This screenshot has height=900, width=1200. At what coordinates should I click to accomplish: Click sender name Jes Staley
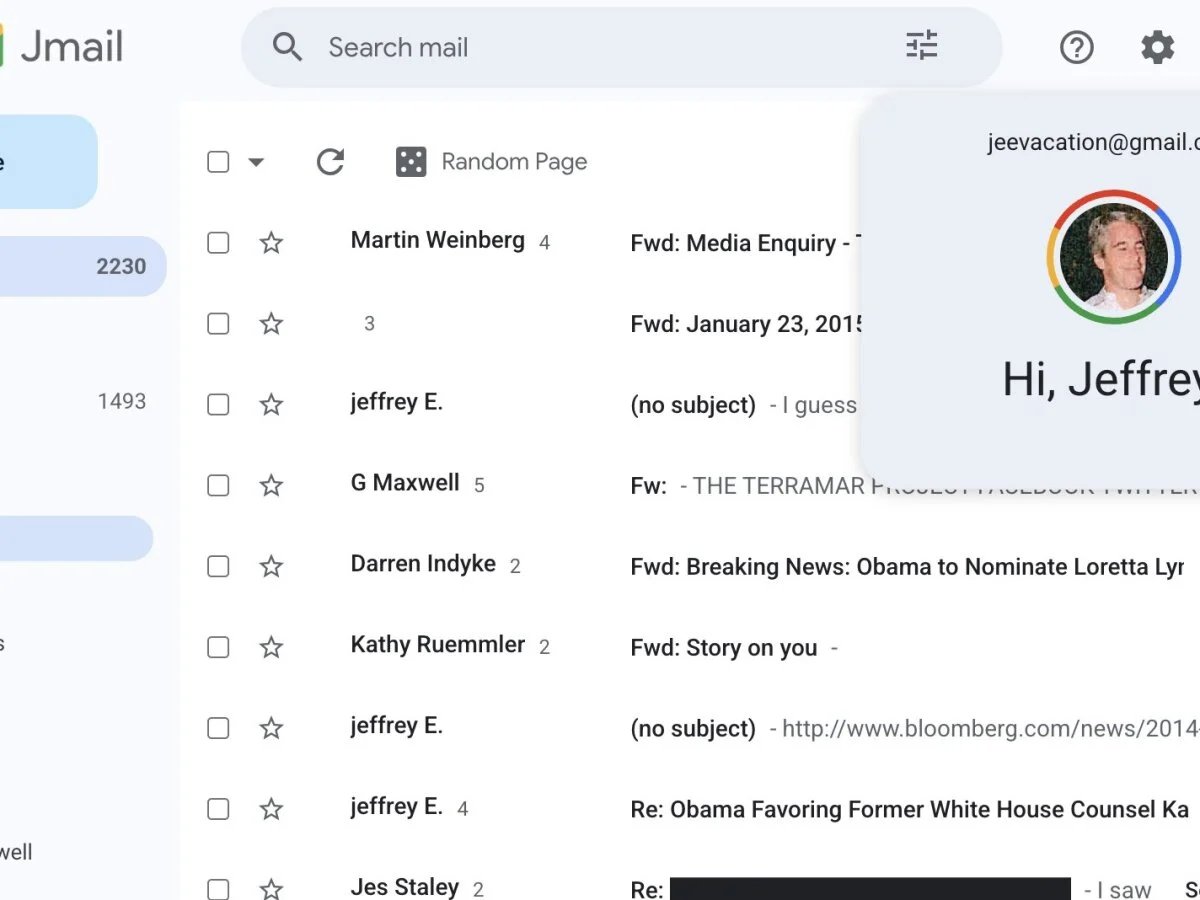click(x=405, y=887)
